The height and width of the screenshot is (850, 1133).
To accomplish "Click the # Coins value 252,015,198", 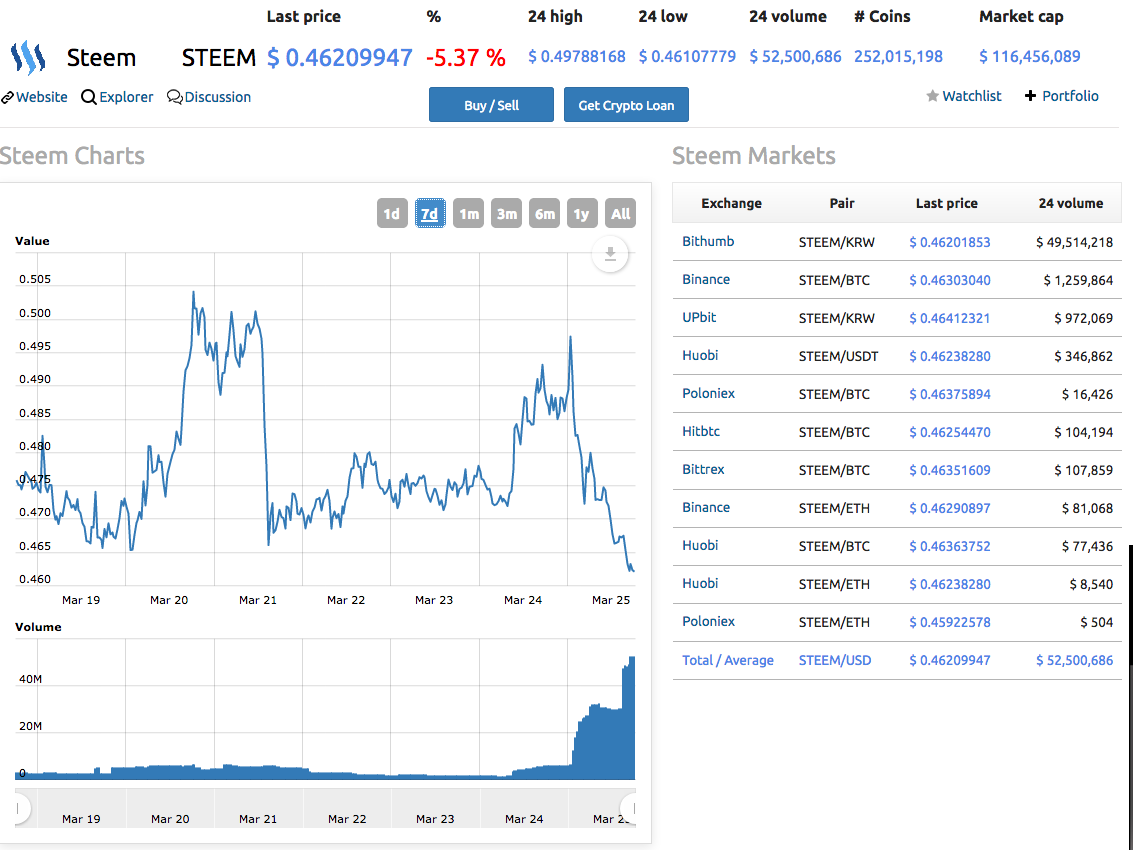I will [898, 56].
